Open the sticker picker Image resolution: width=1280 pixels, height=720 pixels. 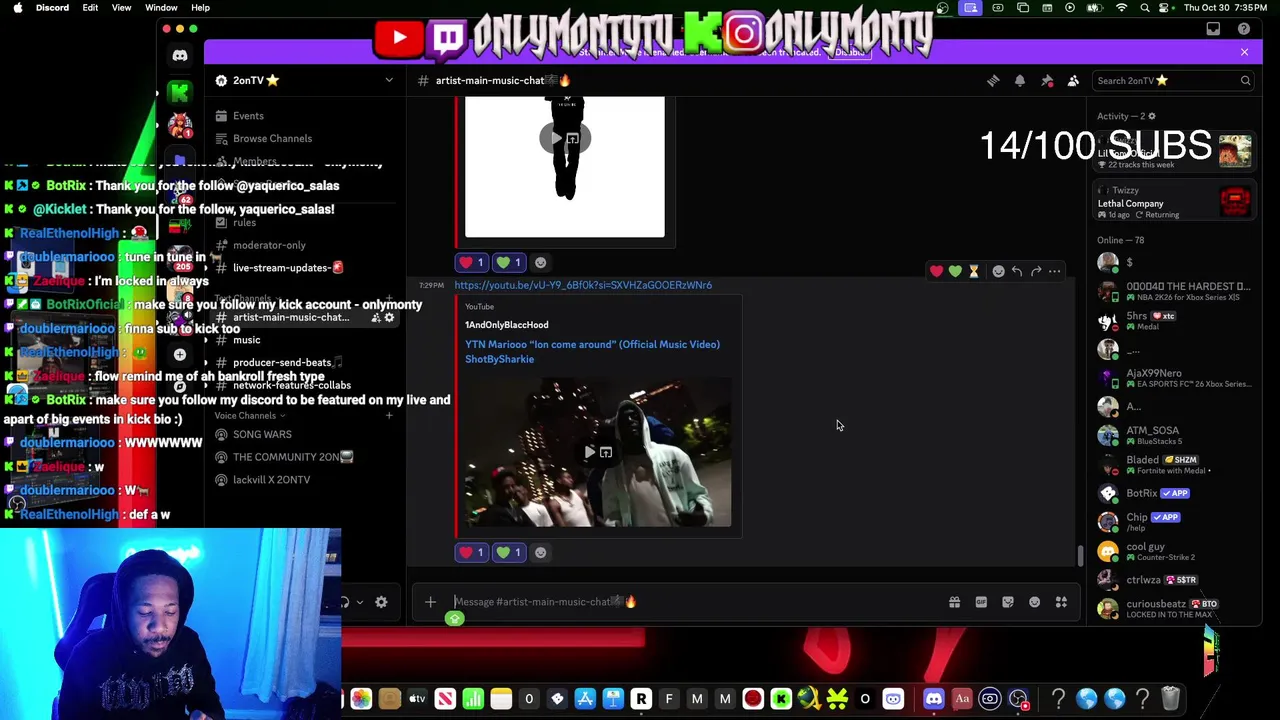1008,602
